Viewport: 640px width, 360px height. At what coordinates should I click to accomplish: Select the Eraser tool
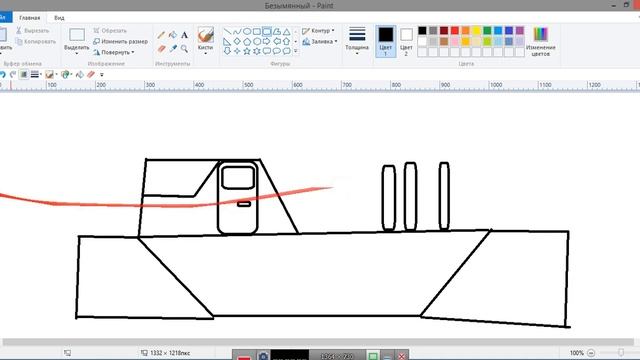161,49
